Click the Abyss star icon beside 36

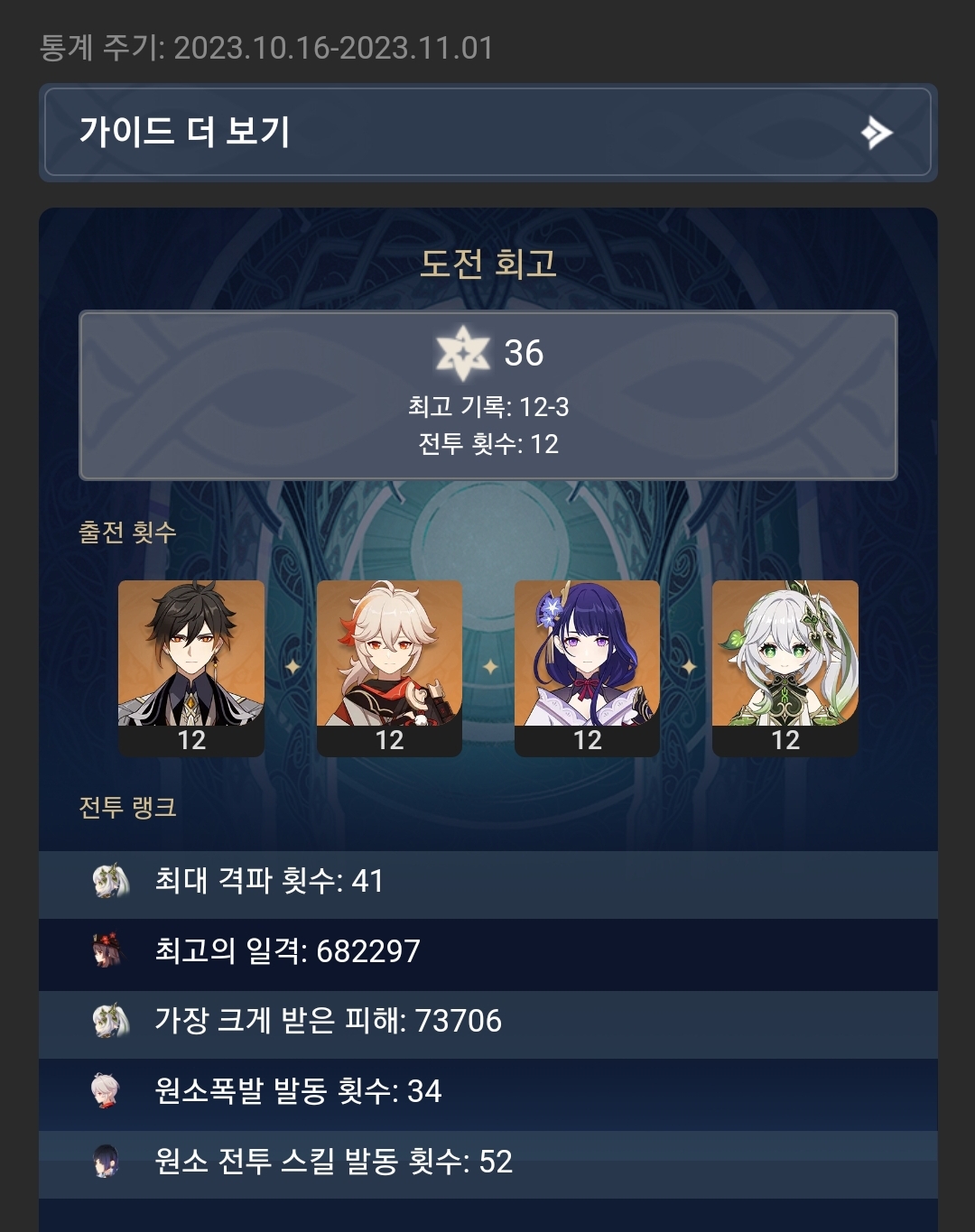point(462,353)
